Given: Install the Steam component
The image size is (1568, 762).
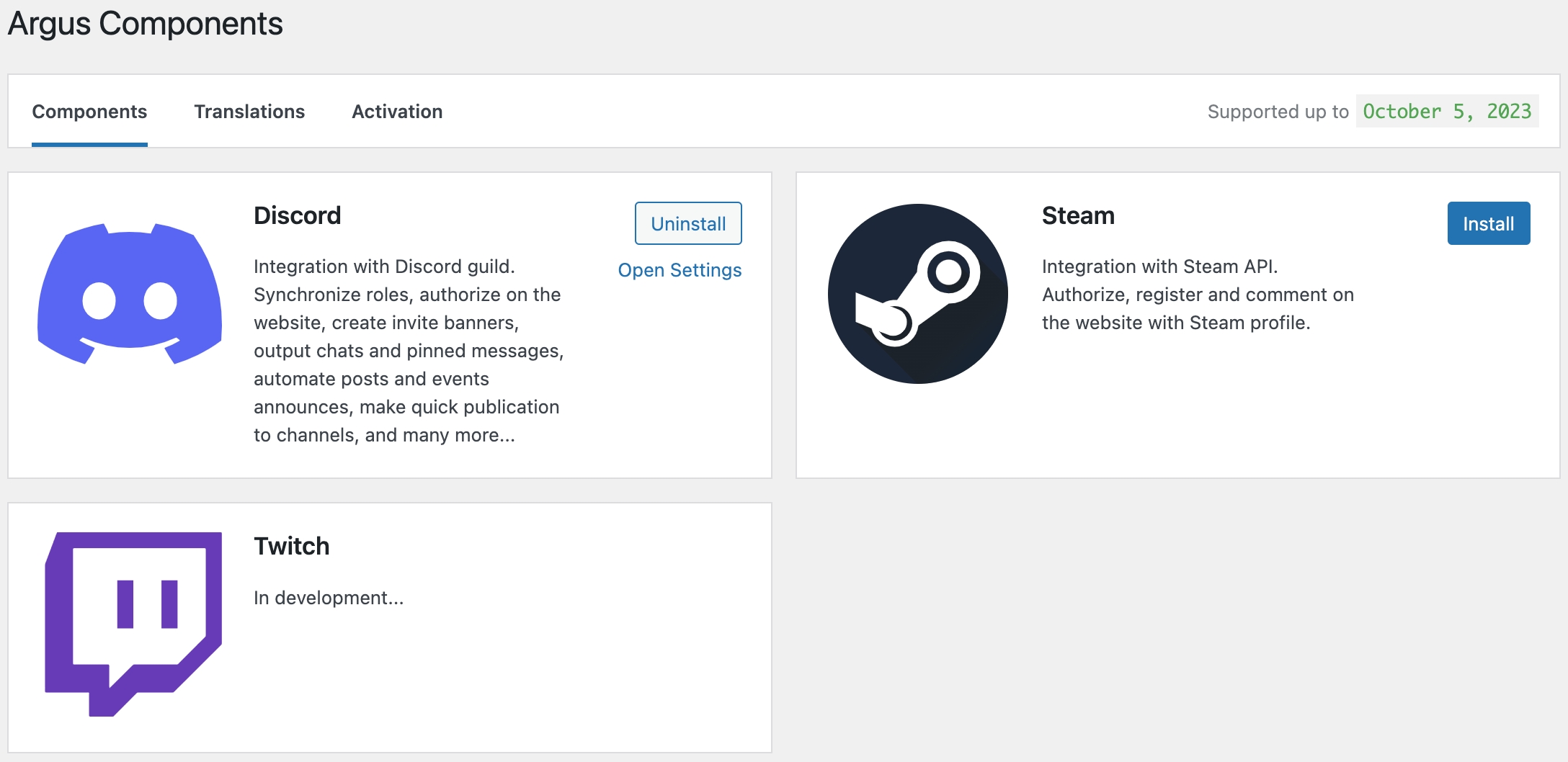Looking at the screenshot, I should (x=1488, y=223).
